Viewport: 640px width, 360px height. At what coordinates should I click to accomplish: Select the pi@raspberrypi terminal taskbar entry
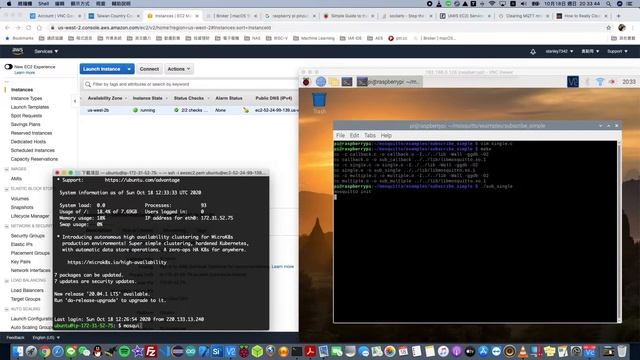click(389, 82)
